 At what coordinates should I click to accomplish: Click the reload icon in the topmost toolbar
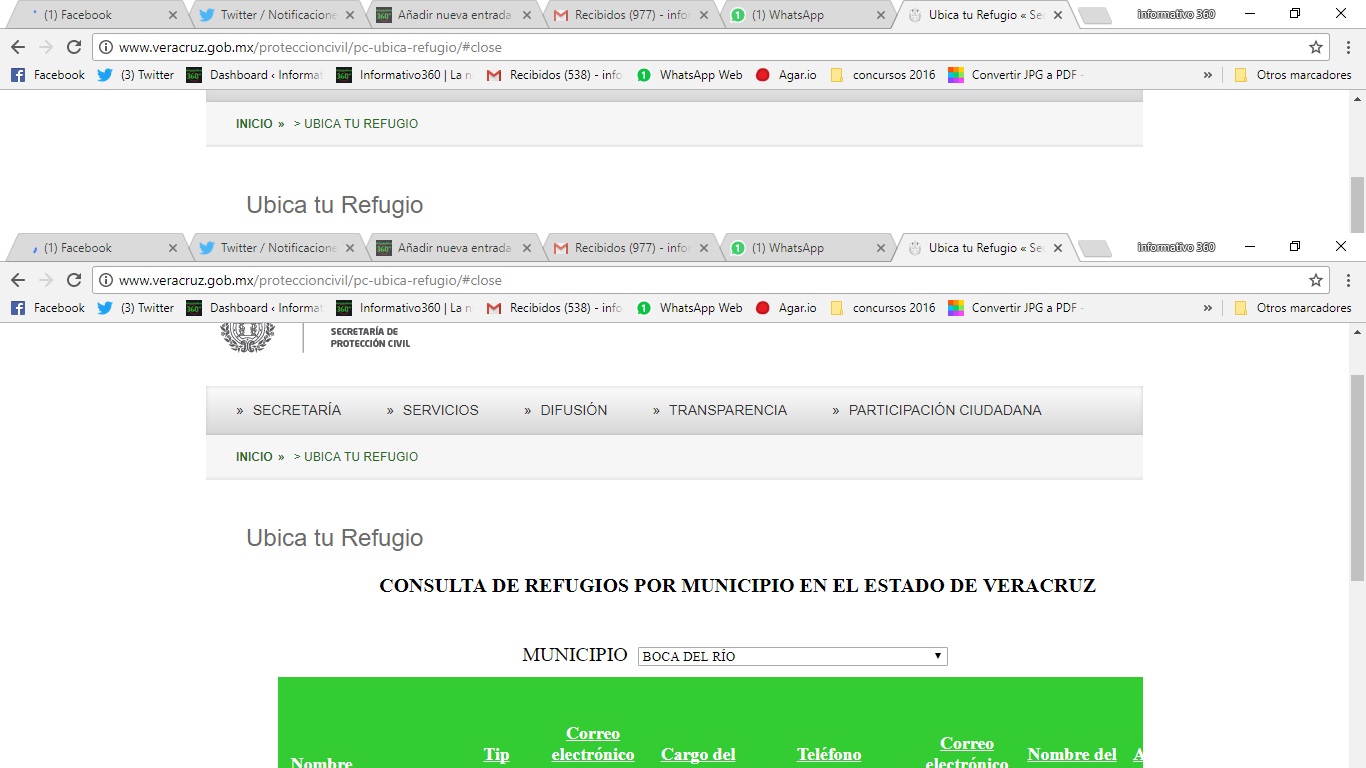(74, 47)
